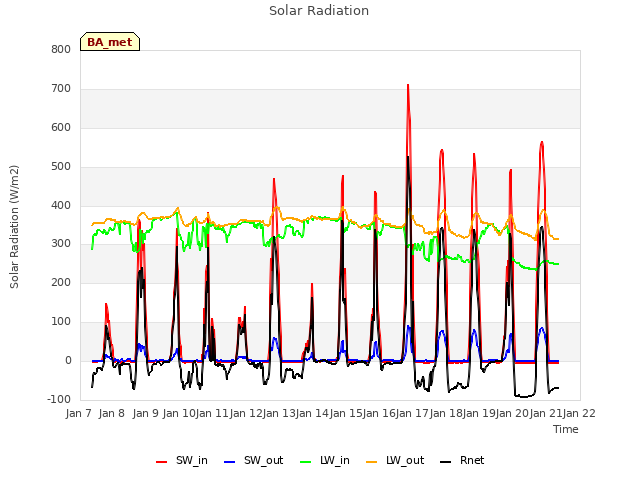Click the 800 y-axis tick label

coord(61,49)
